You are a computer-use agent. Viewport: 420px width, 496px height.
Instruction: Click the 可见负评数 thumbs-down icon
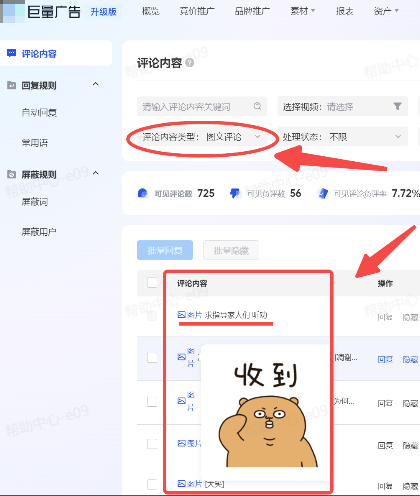tap(235, 193)
